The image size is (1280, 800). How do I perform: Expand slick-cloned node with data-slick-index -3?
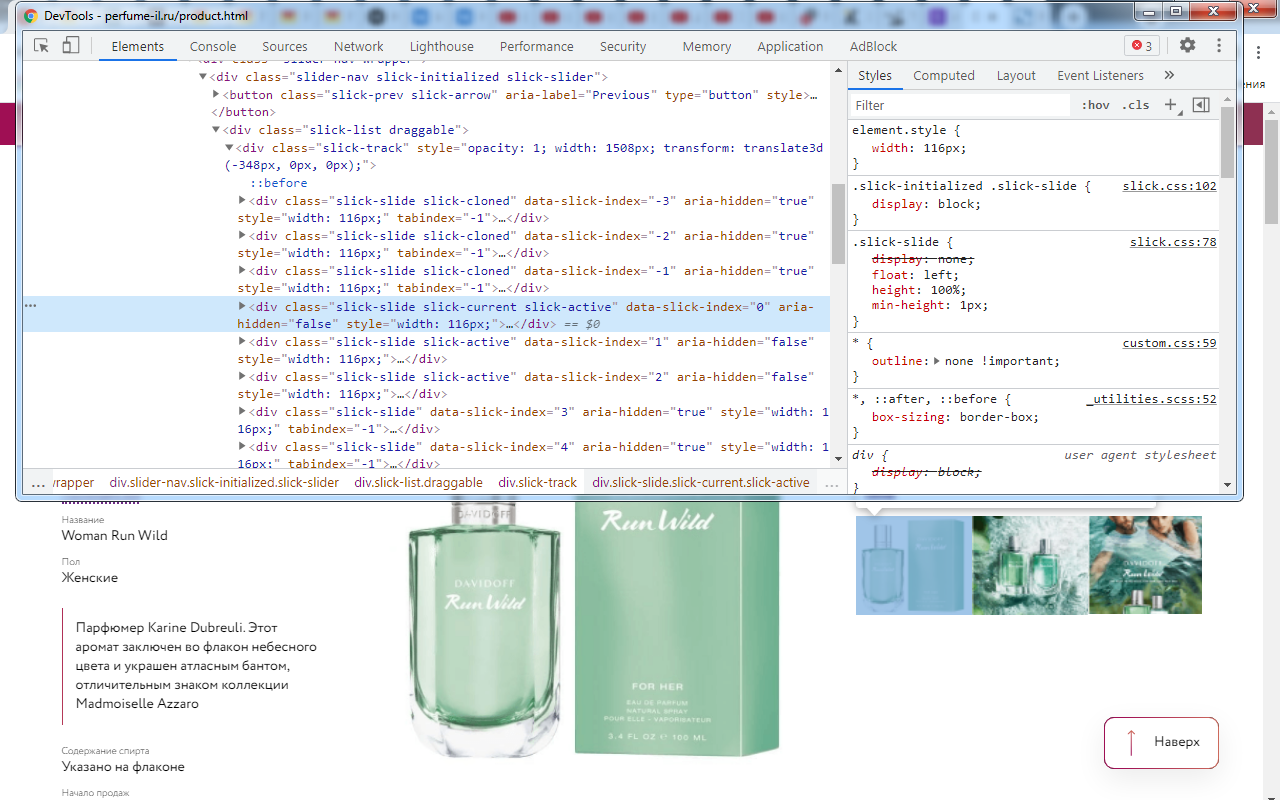click(x=242, y=201)
